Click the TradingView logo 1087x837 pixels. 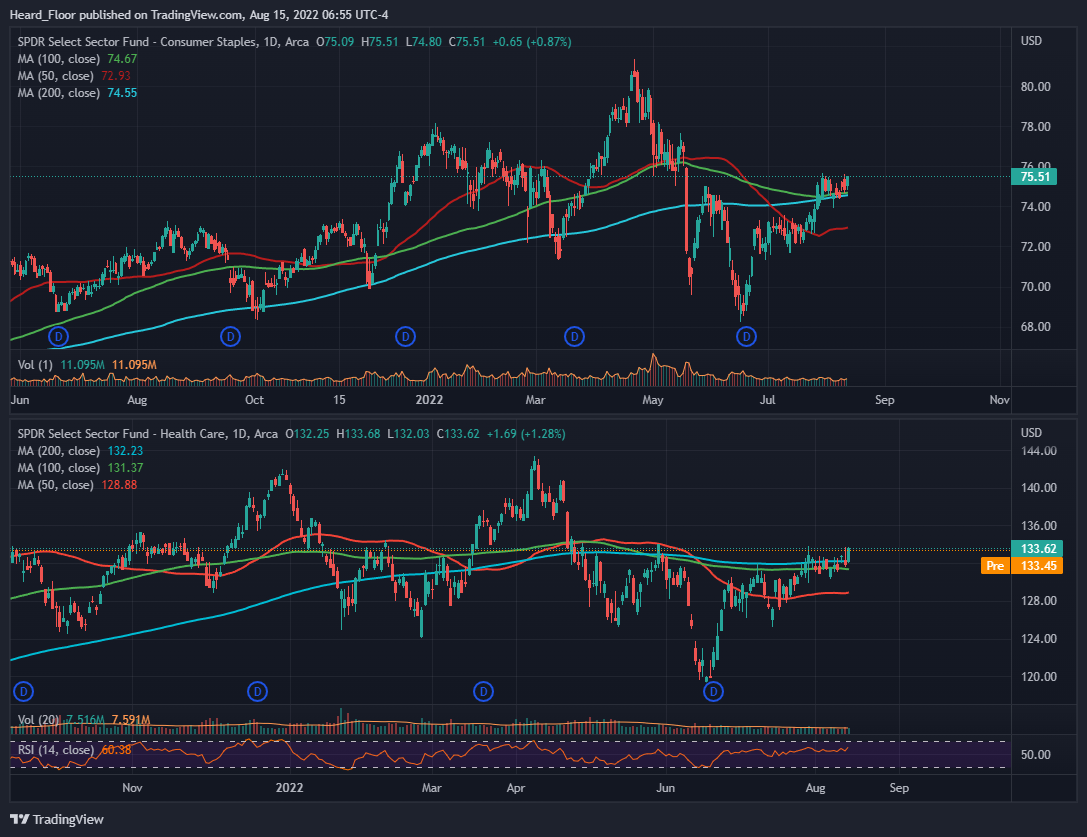(57, 820)
